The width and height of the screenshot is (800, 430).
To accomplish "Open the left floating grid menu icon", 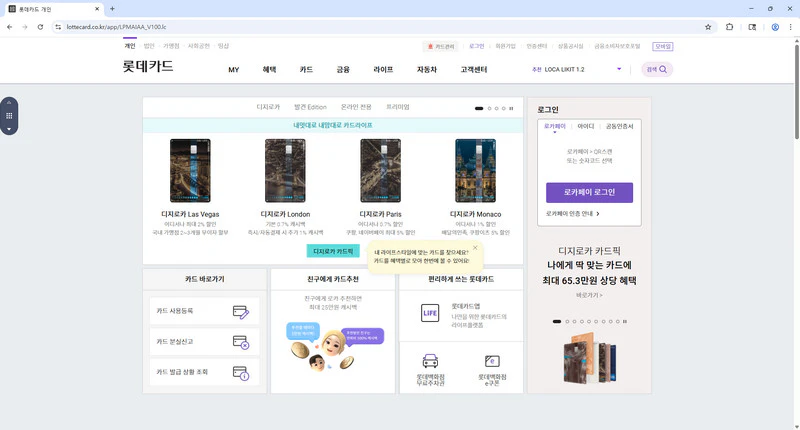I will click(x=9, y=116).
